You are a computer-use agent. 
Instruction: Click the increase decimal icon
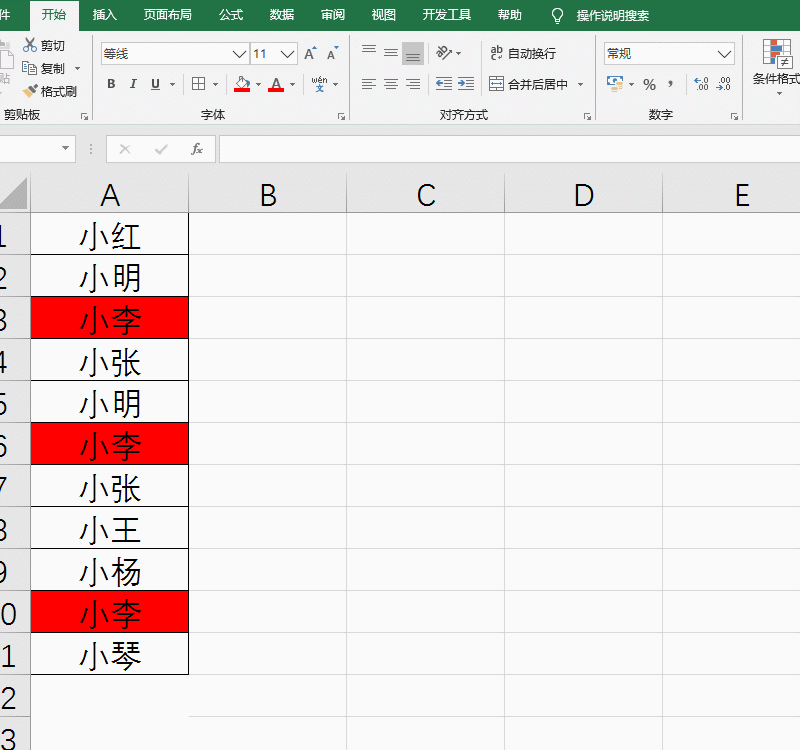[702, 84]
